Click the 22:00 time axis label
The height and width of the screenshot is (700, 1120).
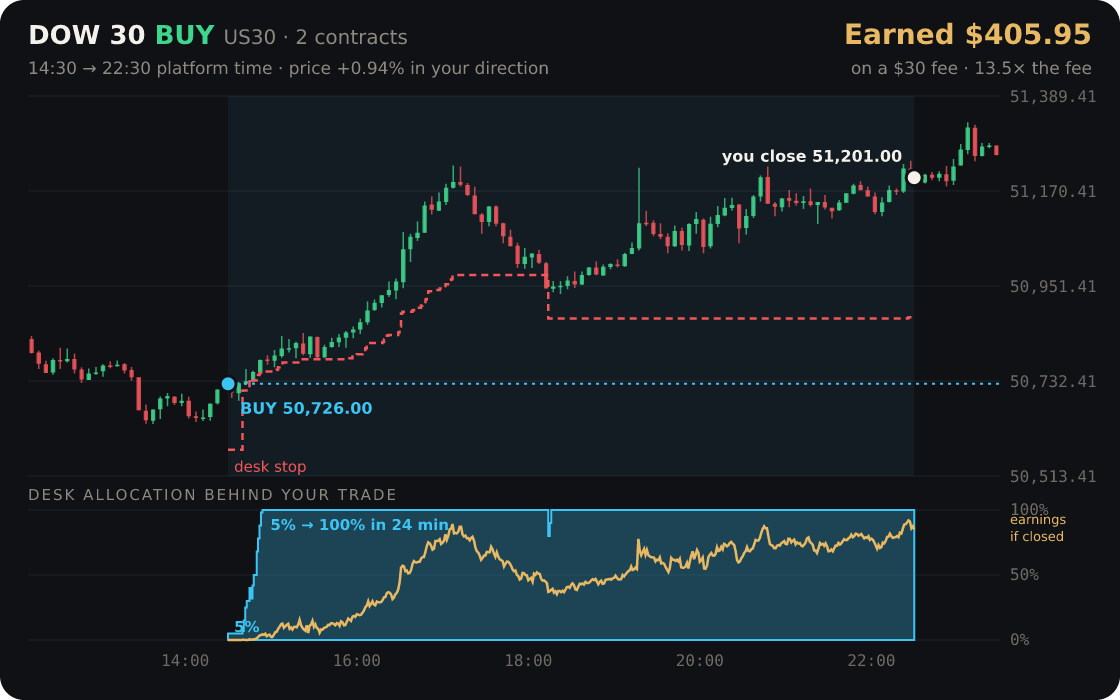(x=871, y=661)
